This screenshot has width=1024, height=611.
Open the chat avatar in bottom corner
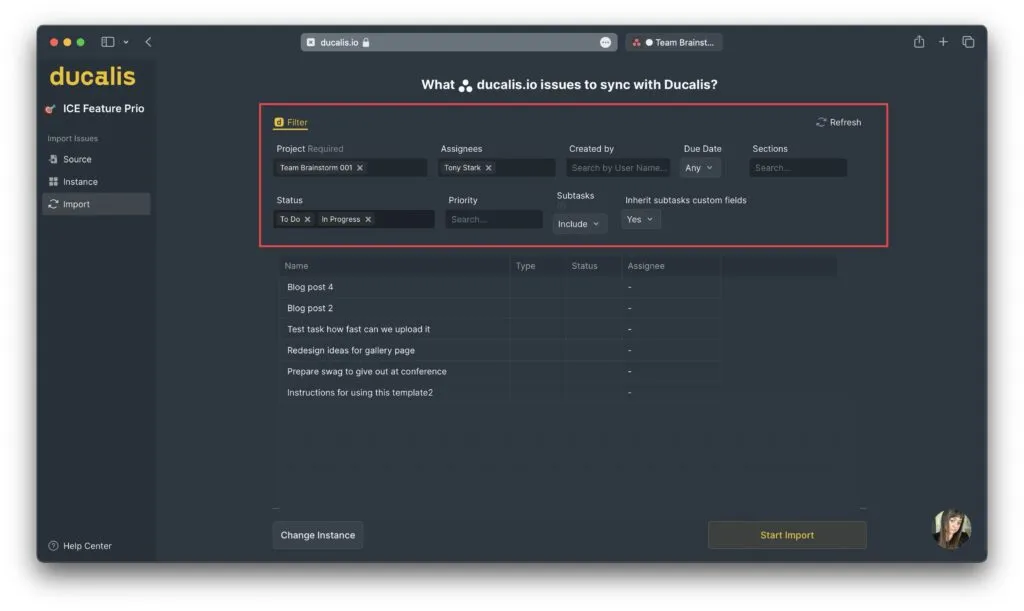tap(951, 529)
